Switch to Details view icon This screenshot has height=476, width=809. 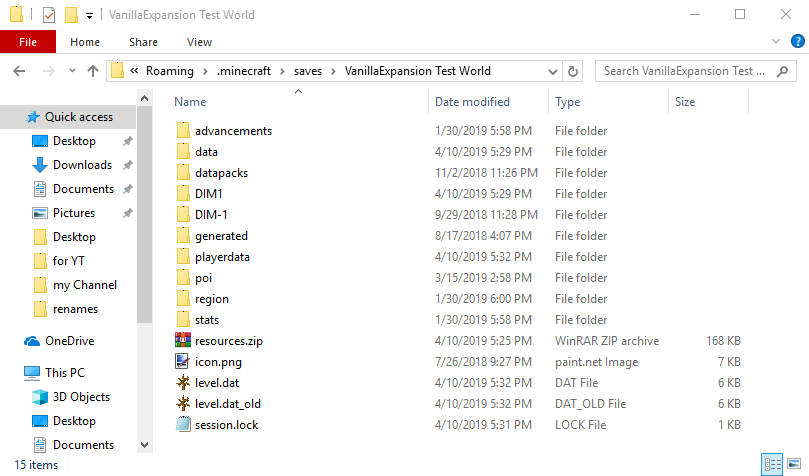click(x=772, y=464)
